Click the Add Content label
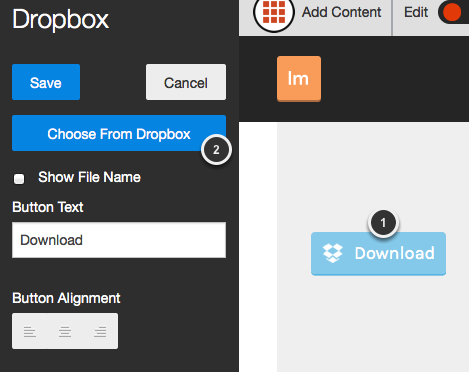Screen dimensions: 469x372 pyautogui.click(x=341, y=12)
